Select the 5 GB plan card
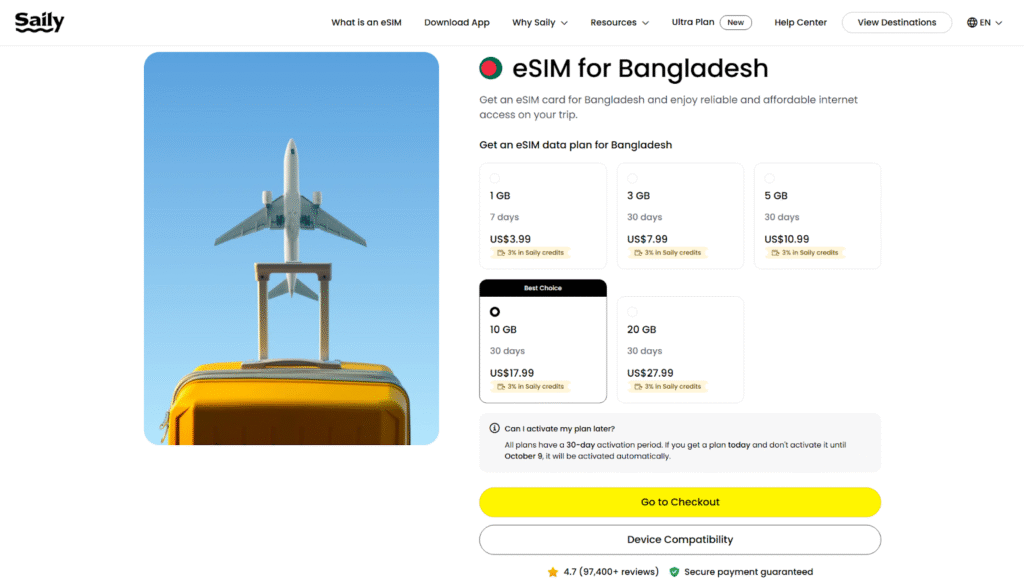The image size is (1024, 580). 817,216
